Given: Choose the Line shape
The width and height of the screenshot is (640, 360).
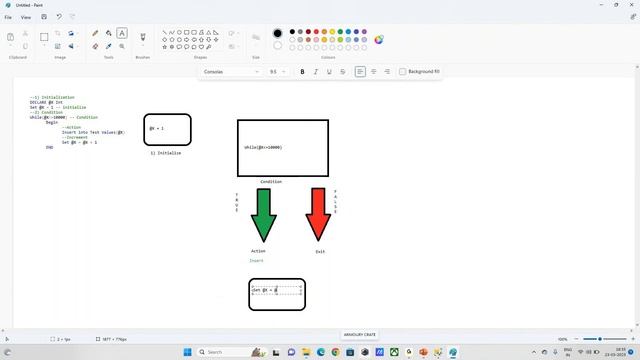Looking at the screenshot, I should point(164,32).
